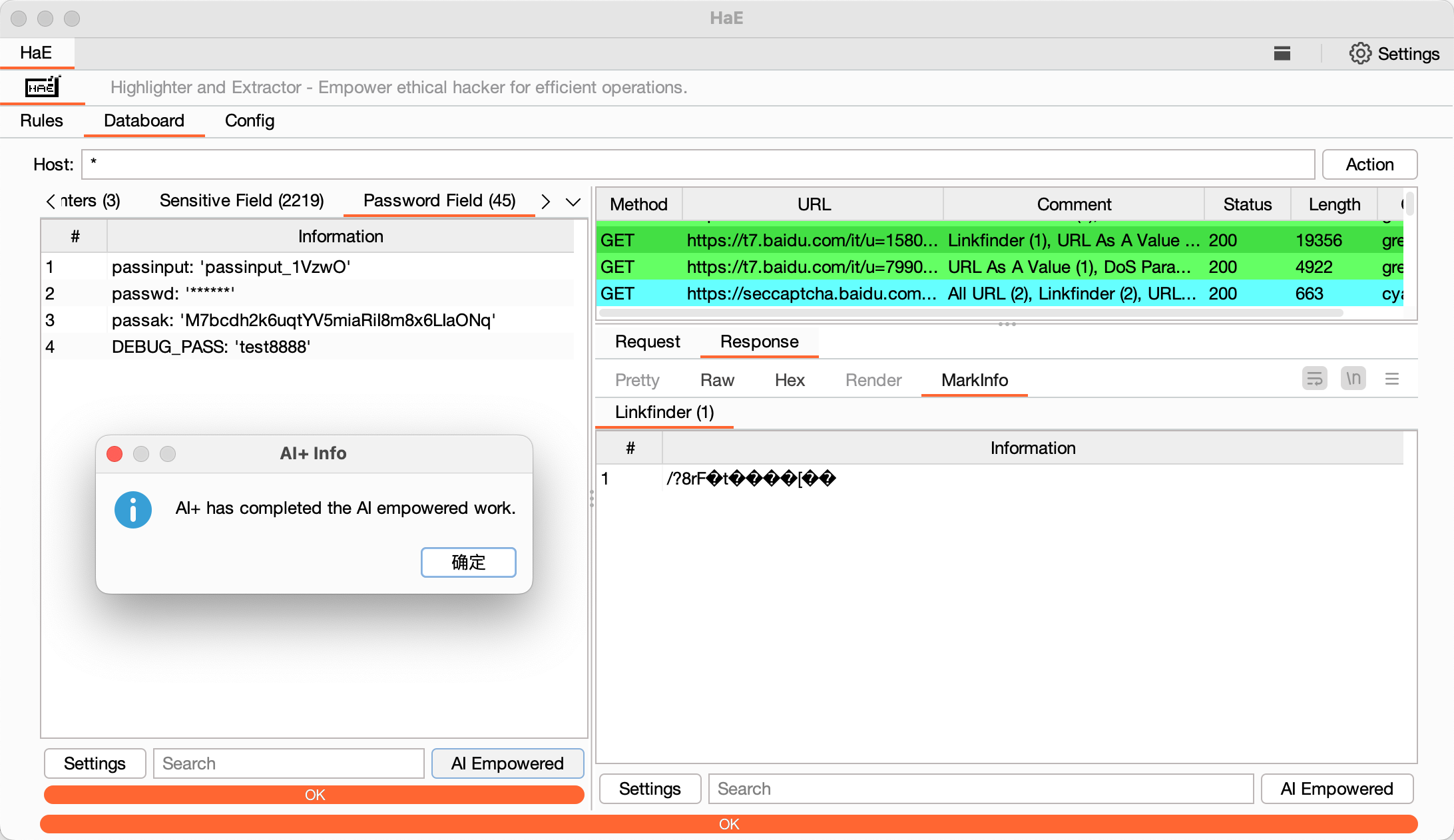The height and width of the screenshot is (840, 1454).
Task: Click the Action button next to the Host field
Action: pyautogui.click(x=1369, y=164)
